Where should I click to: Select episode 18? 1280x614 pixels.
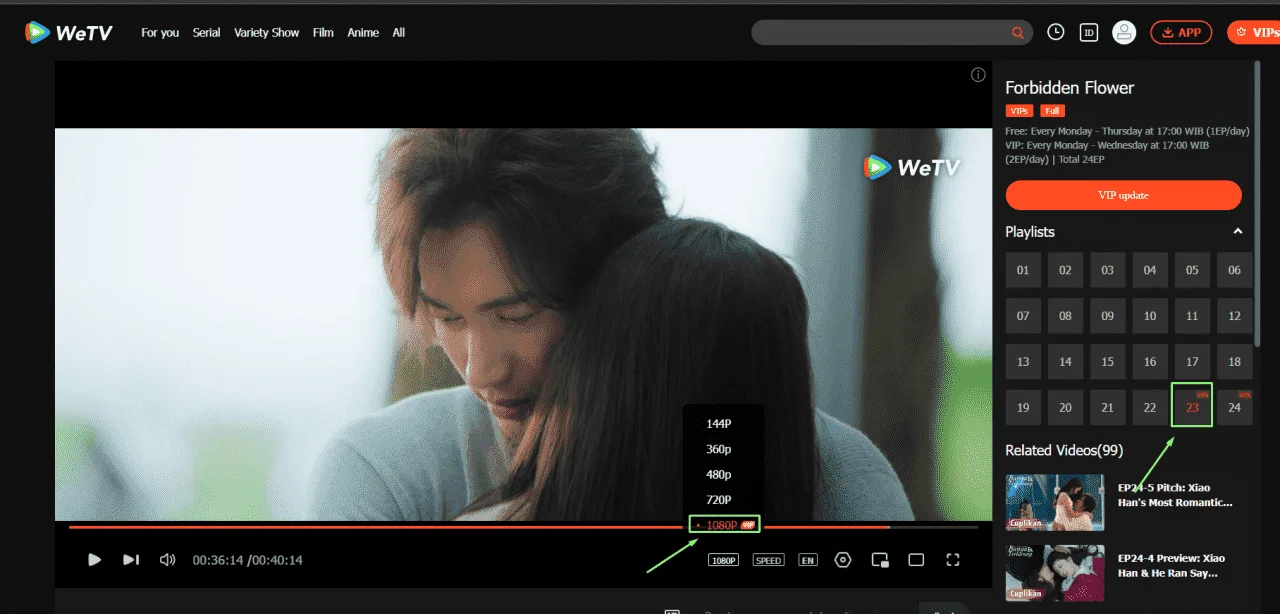(1234, 362)
